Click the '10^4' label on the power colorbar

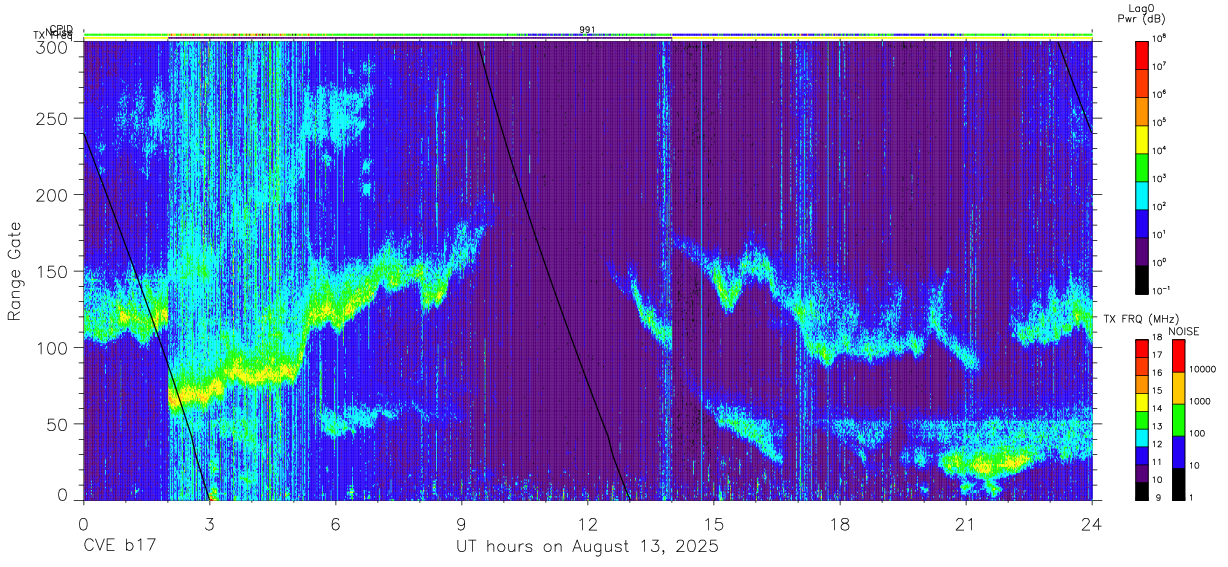click(1157, 150)
